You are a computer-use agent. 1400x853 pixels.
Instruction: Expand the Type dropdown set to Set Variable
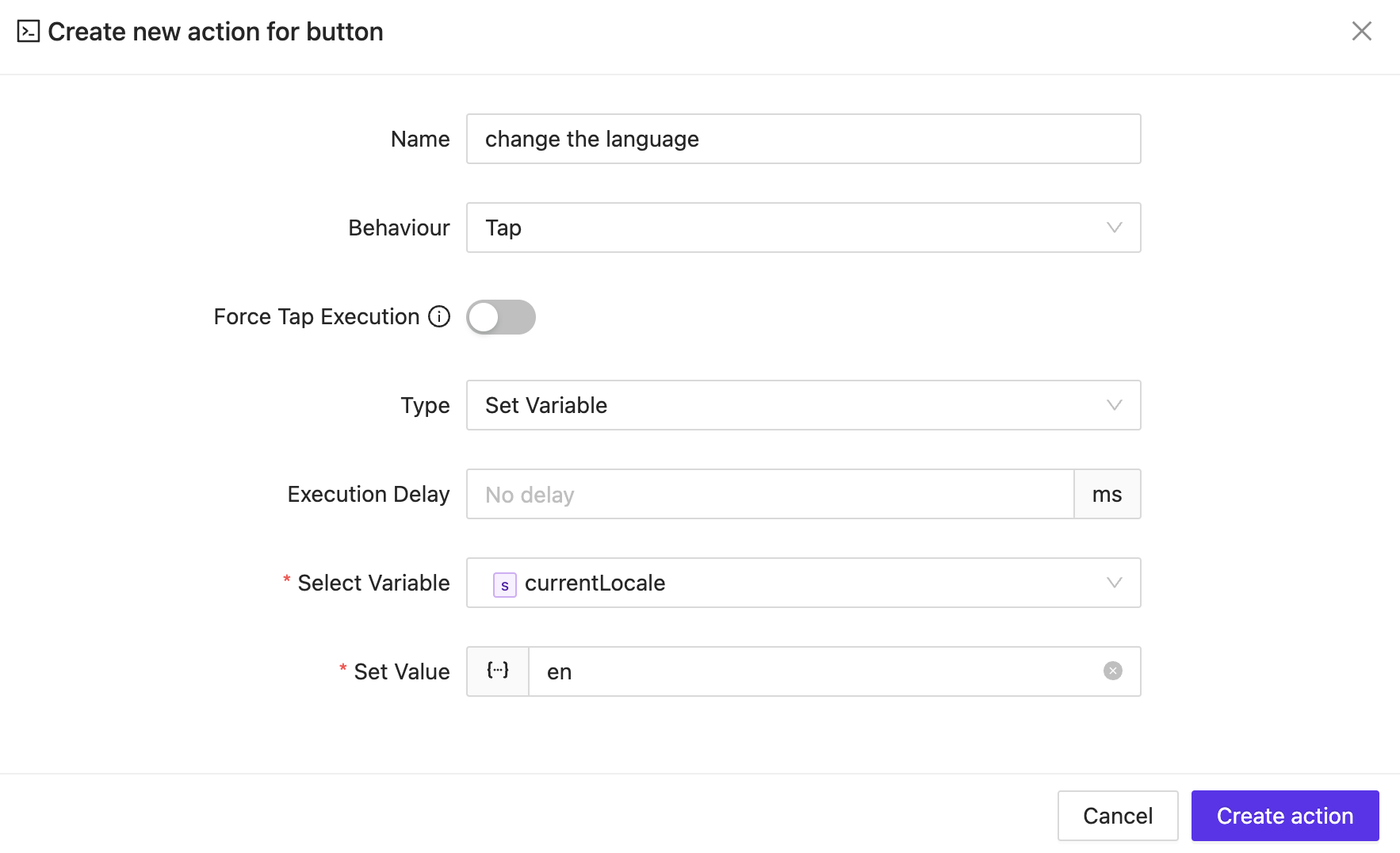tap(803, 405)
